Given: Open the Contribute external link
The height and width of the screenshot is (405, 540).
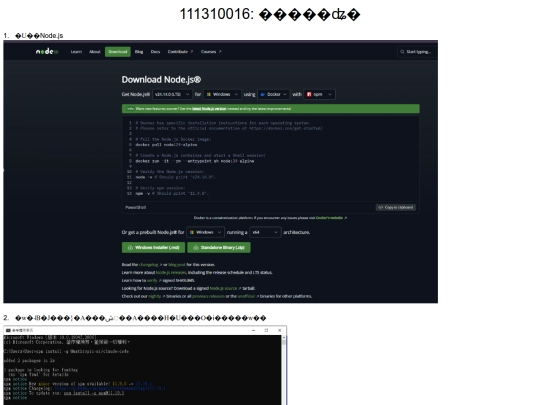Looking at the screenshot, I should tap(180, 52).
